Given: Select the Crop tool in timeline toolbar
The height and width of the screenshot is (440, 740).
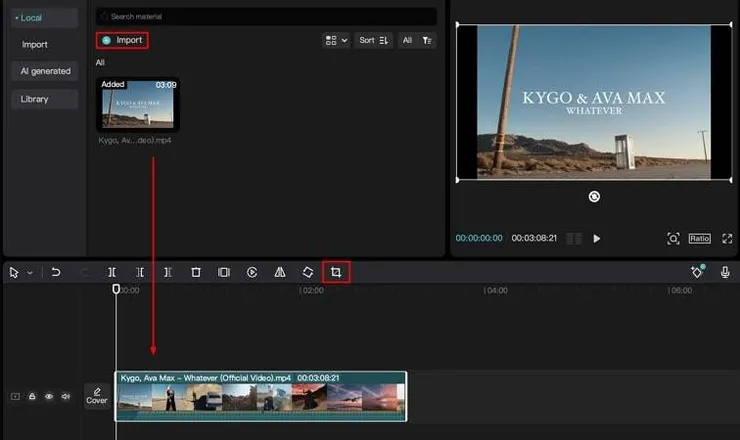Looking at the screenshot, I should (336, 272).
